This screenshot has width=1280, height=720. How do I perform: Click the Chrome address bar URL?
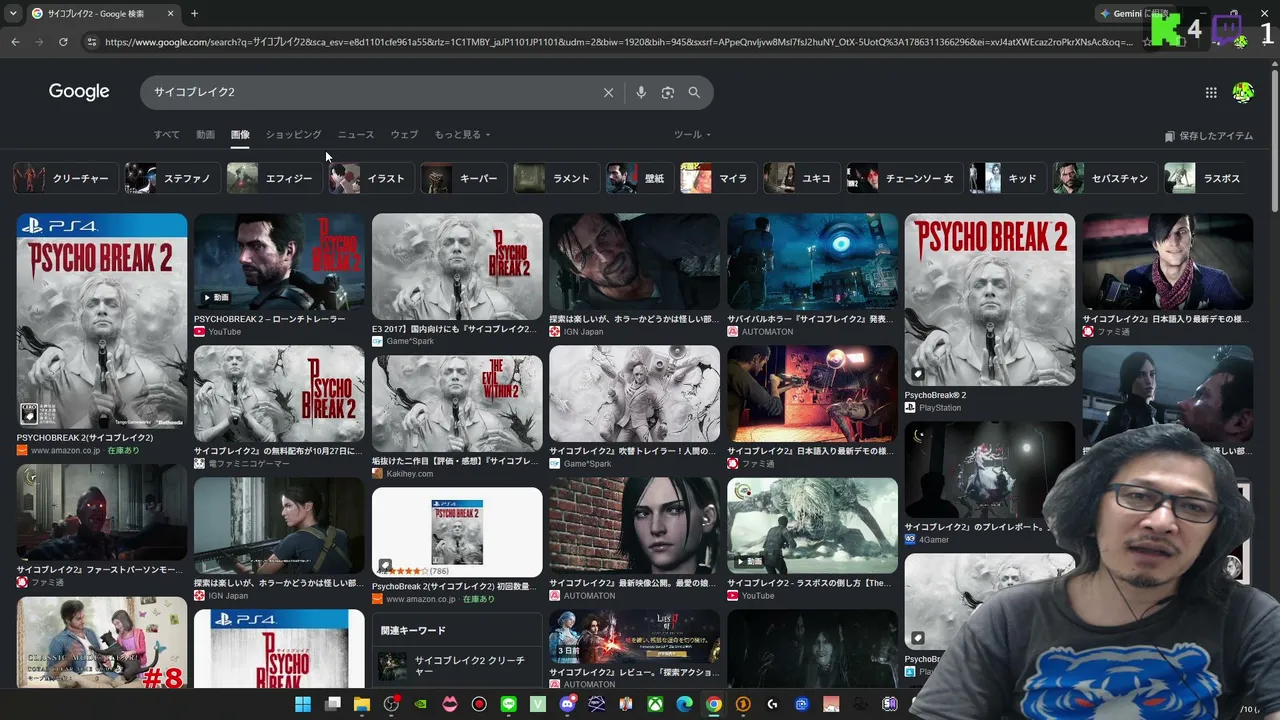point(618,42)
